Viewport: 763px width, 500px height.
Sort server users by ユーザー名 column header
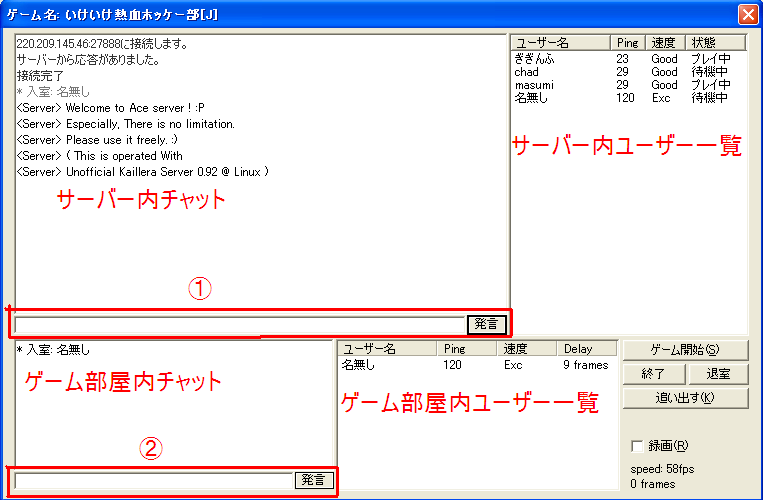[560, 43]
